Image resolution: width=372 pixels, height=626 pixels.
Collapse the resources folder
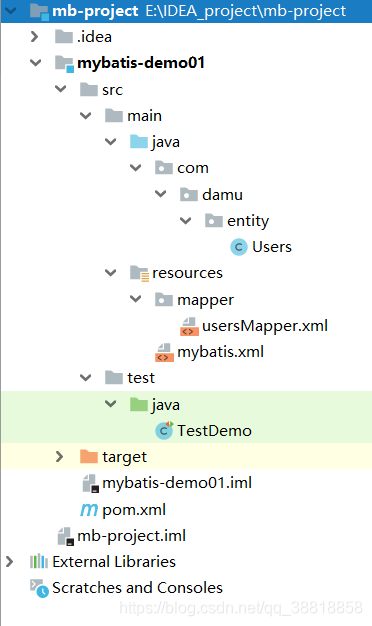(x=111, y=273)
